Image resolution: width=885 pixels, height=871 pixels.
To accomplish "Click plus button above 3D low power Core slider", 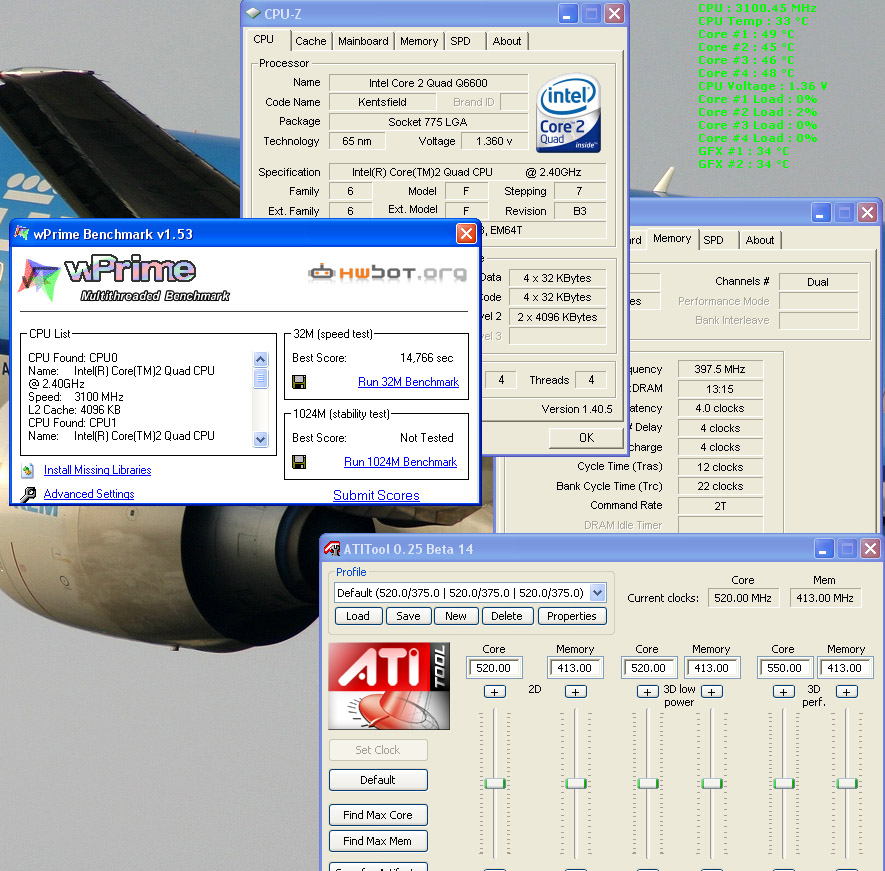I will [x=647, y=691].
